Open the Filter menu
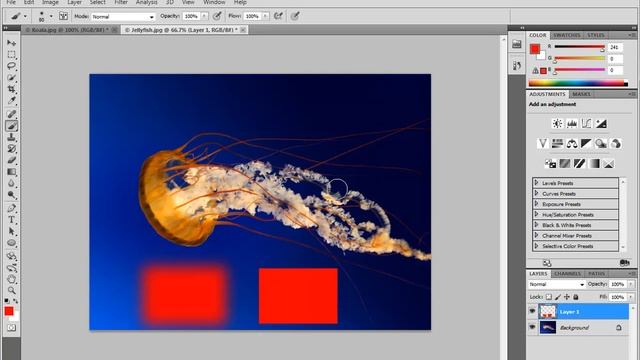This screenshot has width=640, height=360. pyautogui.click(x=121, y=2)
